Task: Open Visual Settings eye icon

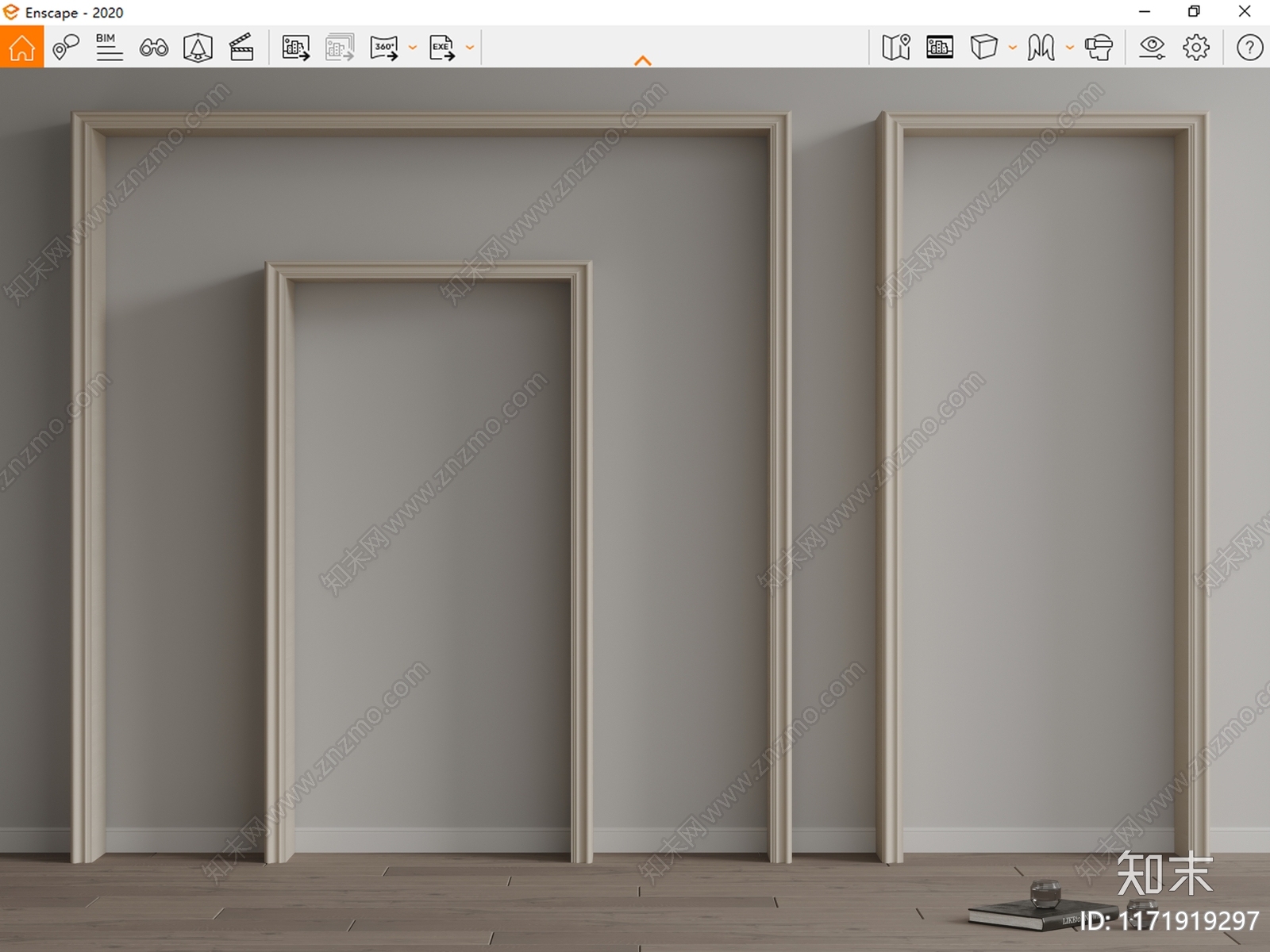Action: tap(1152, 48)
